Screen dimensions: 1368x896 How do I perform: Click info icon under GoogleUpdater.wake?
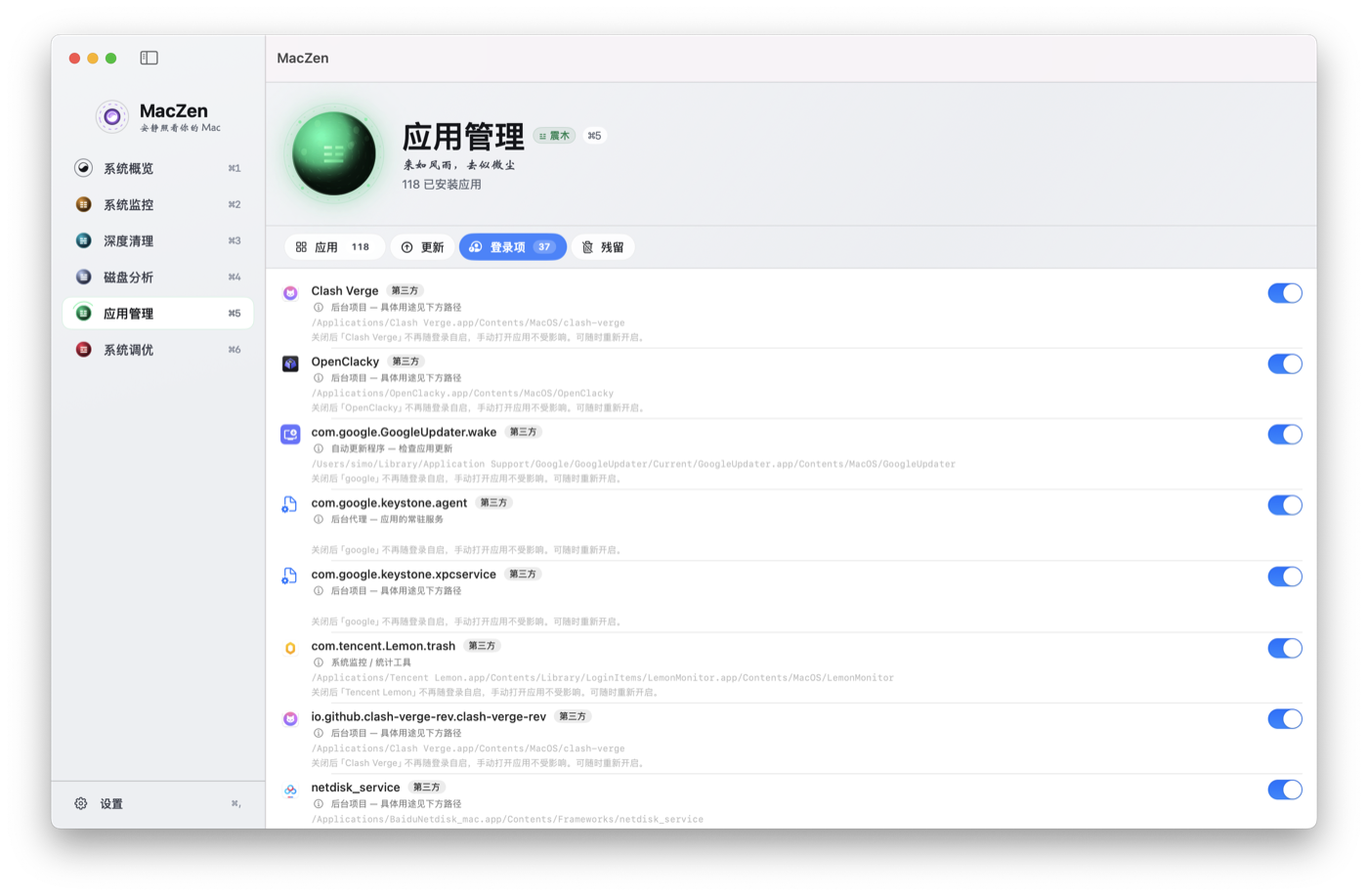point(319,448)
